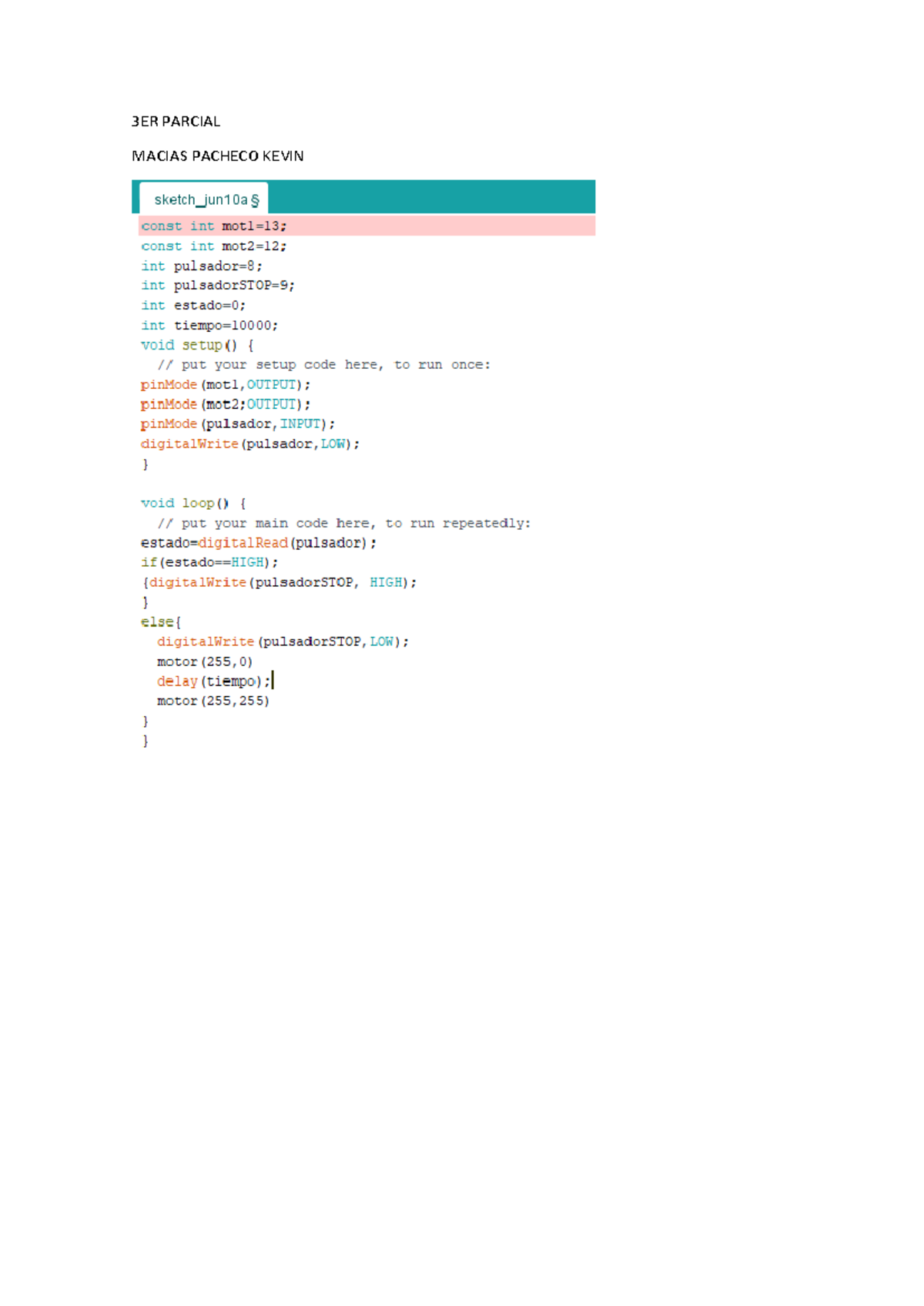Click the name MACIAS PACHECO KEVIN
The height and width of the screenshot is (1306, 924).
tap(218, 156)
